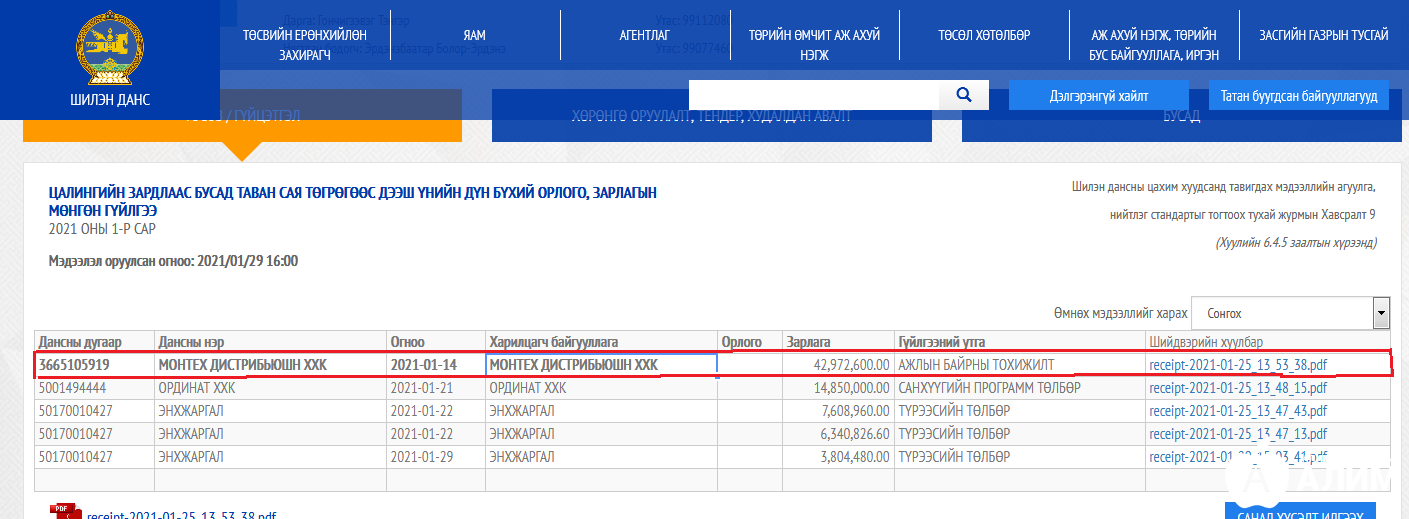This screenshot has width=1409, height=519.
Task: Switch to Хөрөнгө оруулалт, тендер tab
Action: [x=711, y=116]
